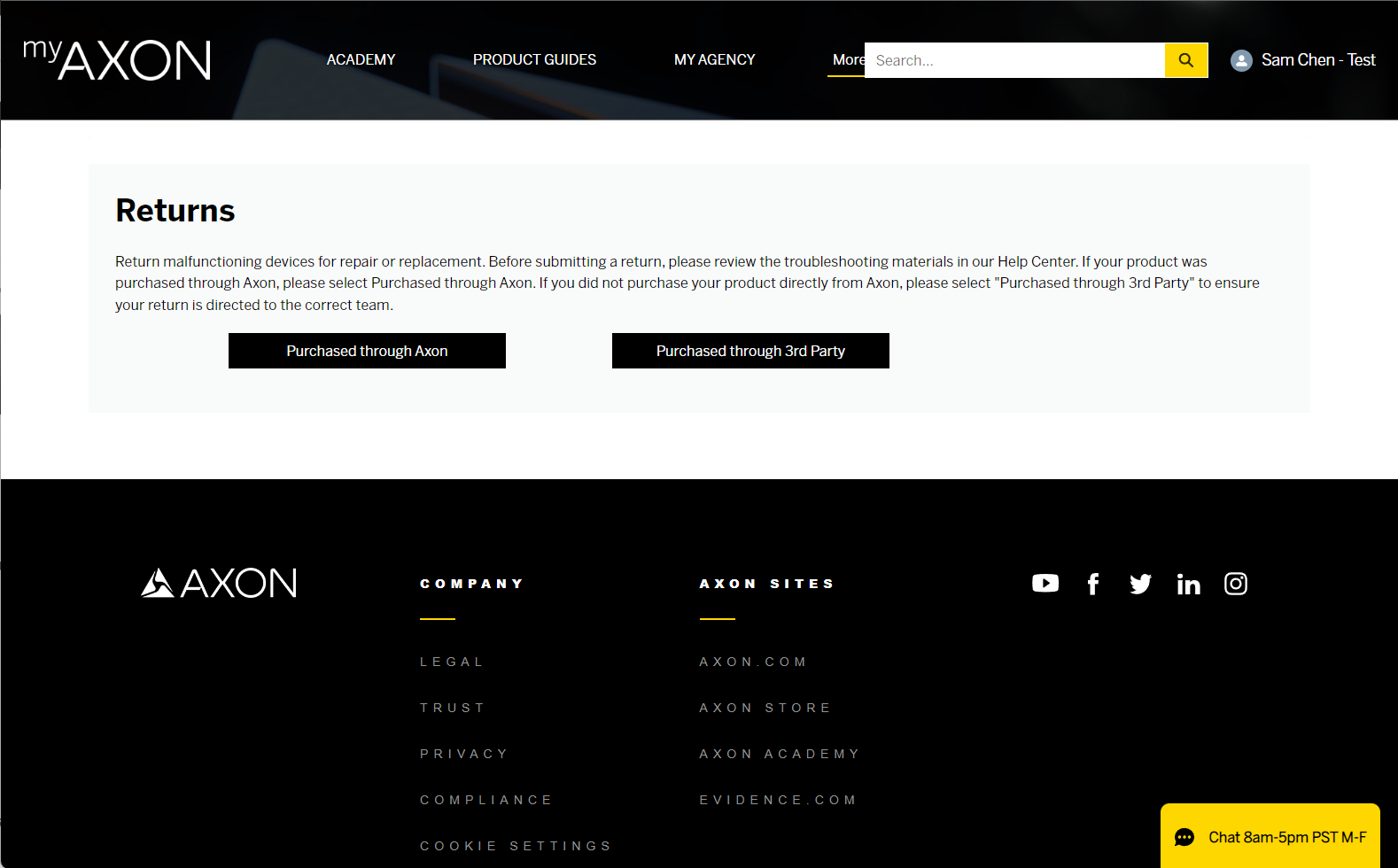Visit the Axon Store footer link
Viewport: 1398px width, 868px height.
pos(765,708)
